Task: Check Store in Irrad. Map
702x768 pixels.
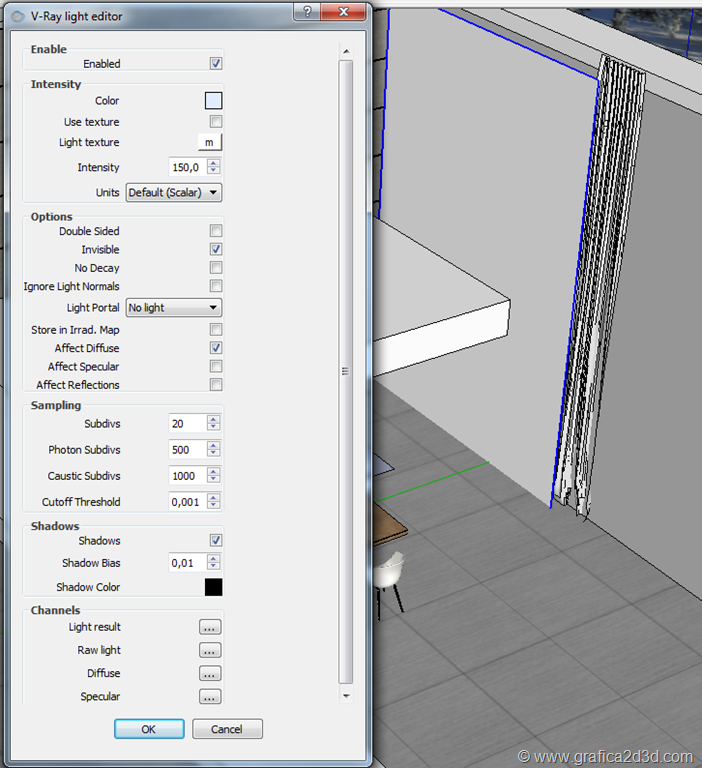Action: (x=216, y=329)
